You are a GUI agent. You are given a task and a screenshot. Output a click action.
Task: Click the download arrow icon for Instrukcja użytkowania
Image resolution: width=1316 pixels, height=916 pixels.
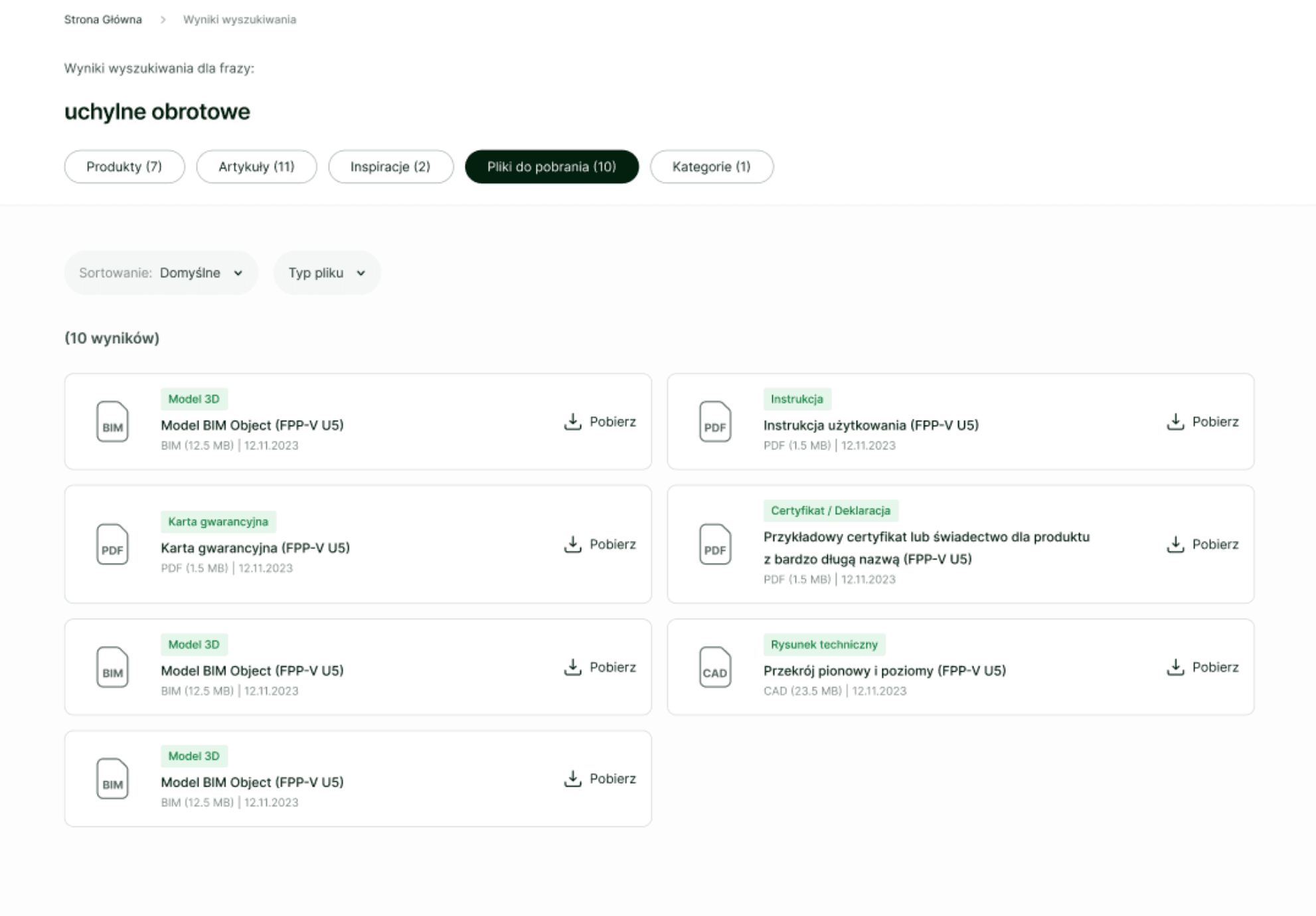pyautogui.click(x=1175, y=421)
